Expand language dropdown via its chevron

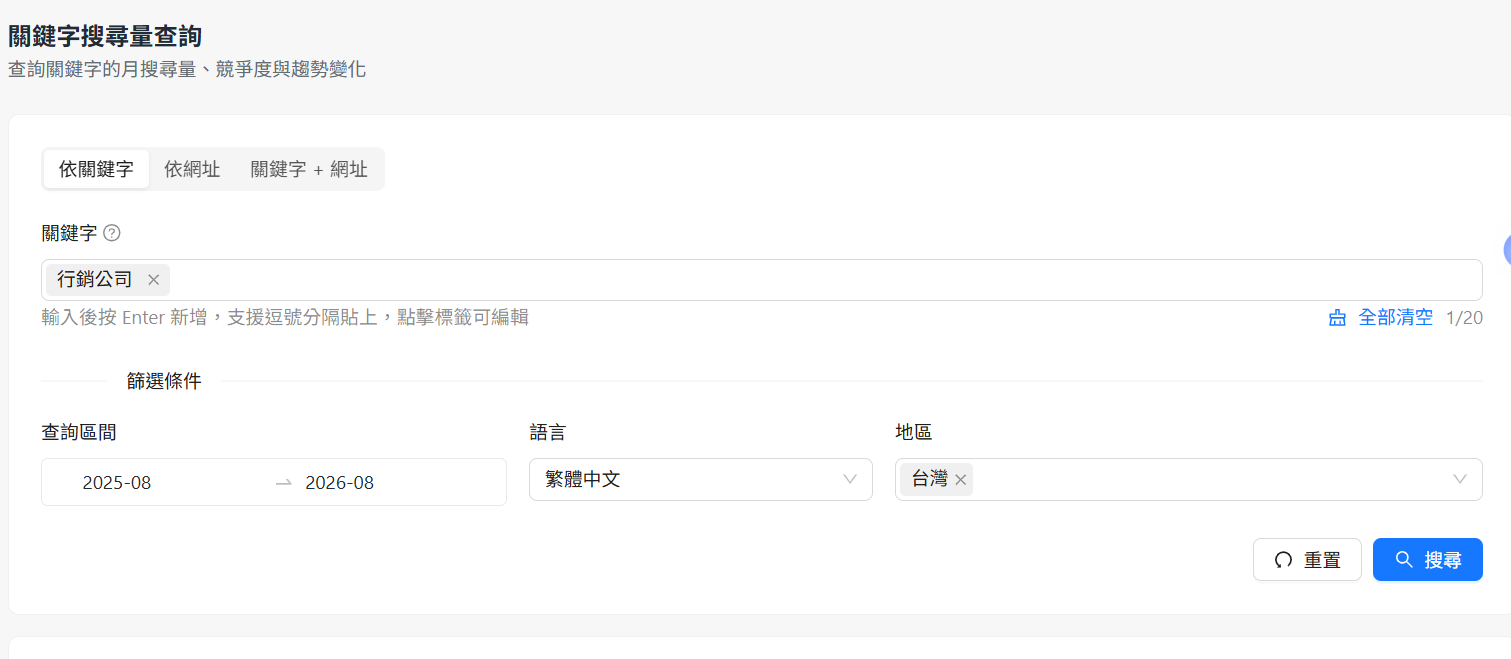coord(850,479)
